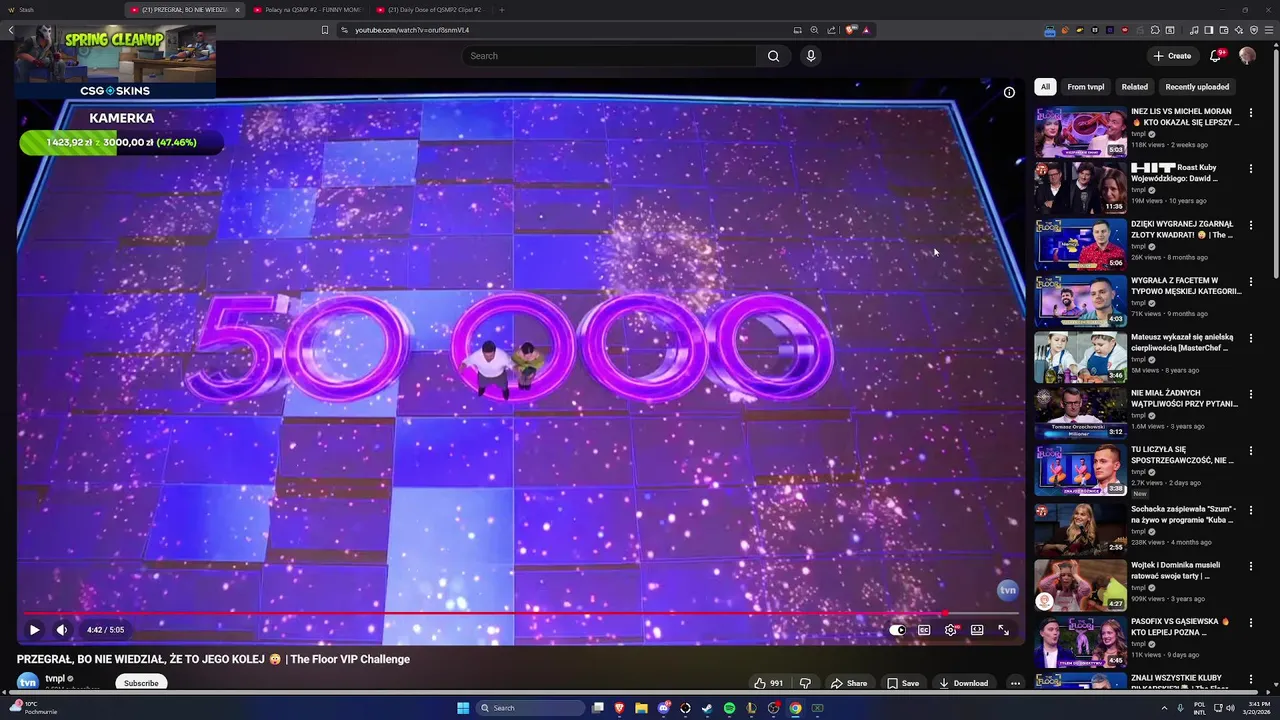This screenshot has height=720, width=1280.
Task: Open INEZ LIS VS MICHEL MORAN thumbnail
Action: coord(1080,131)
